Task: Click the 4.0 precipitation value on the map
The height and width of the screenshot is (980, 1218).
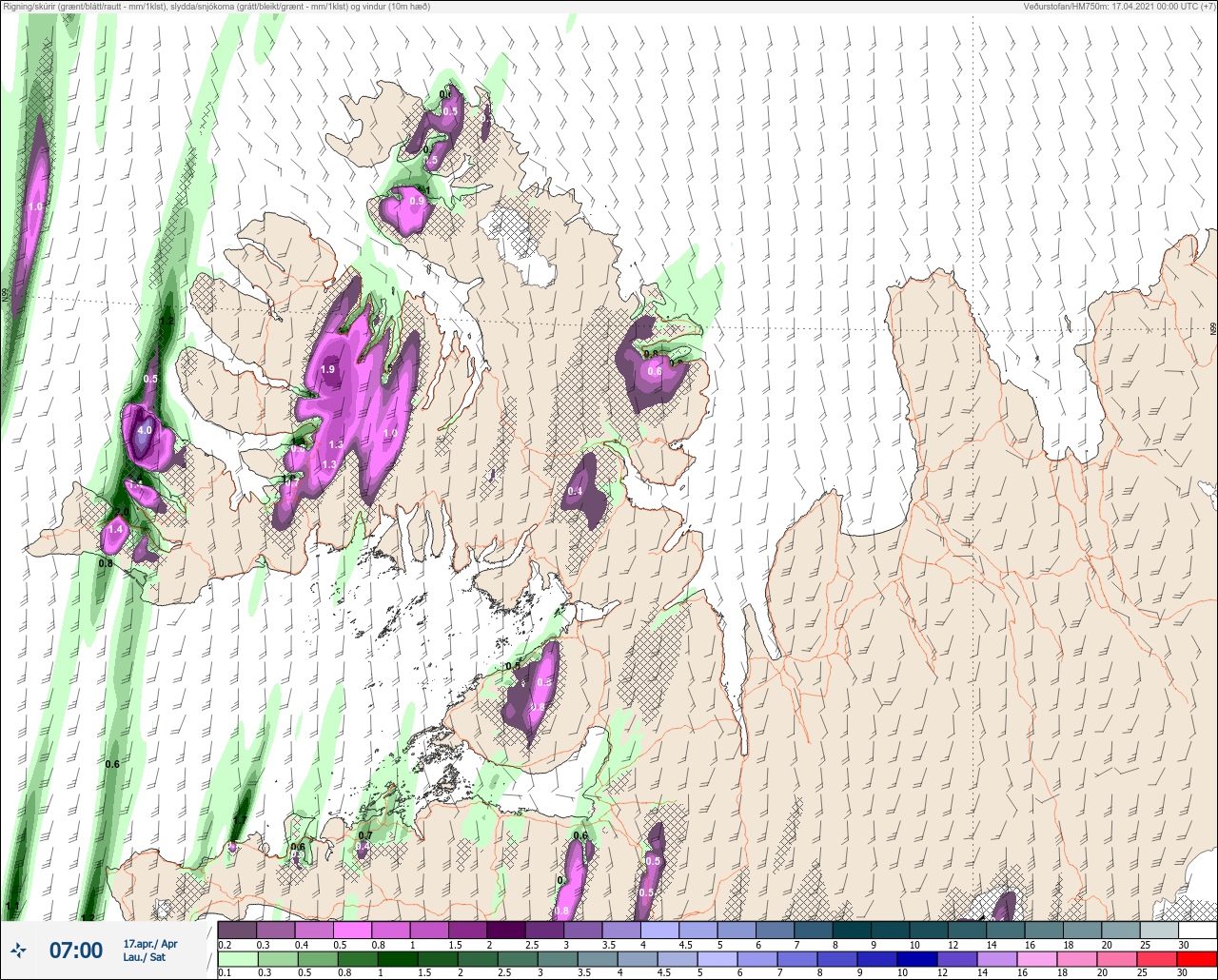Action: coord(145,430)
